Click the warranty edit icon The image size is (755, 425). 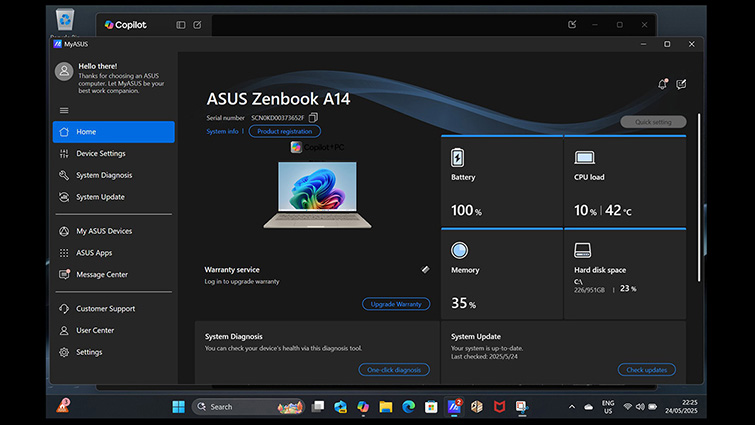pyautogui.click(x=425, y=270)
